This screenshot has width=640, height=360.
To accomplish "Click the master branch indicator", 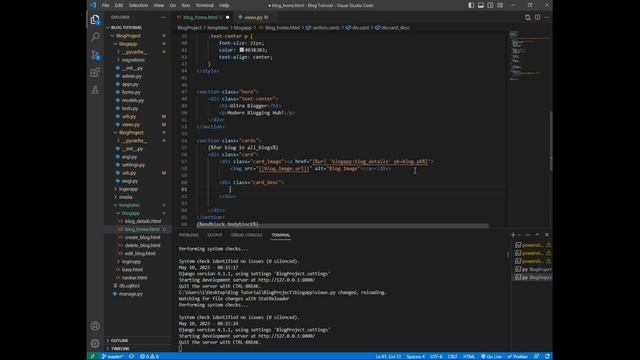I will click(x=112, y=356).
